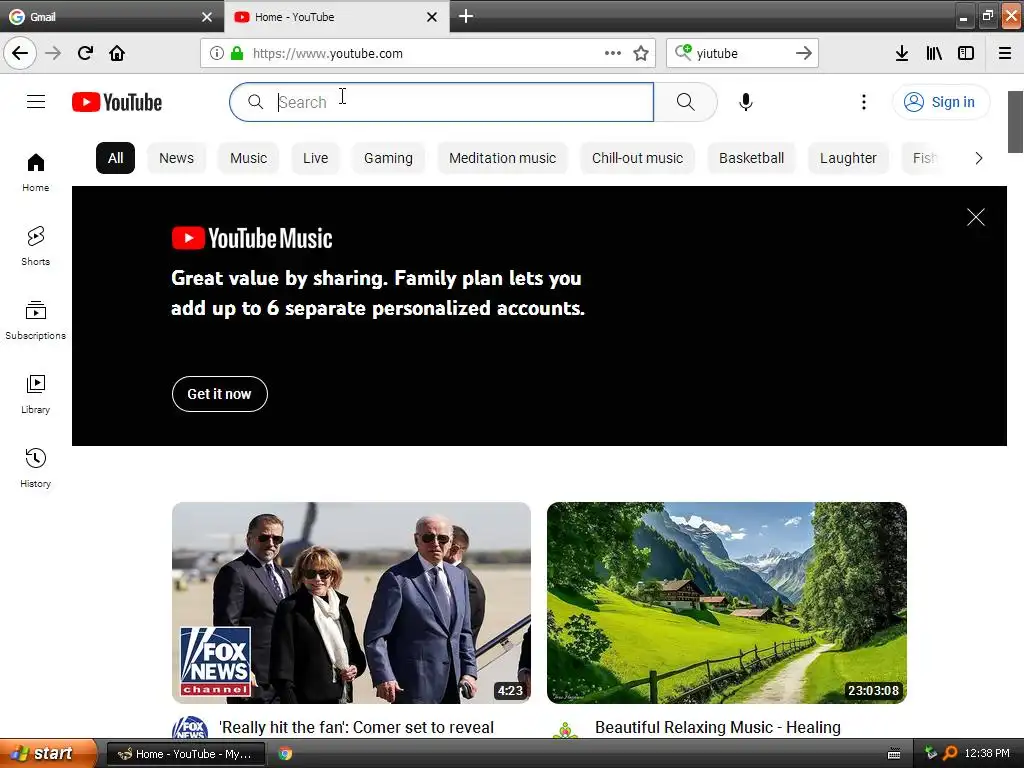Click the YouTube search magnifier button
Viewport: 1024px width, 768px height.
coord(685,102)
